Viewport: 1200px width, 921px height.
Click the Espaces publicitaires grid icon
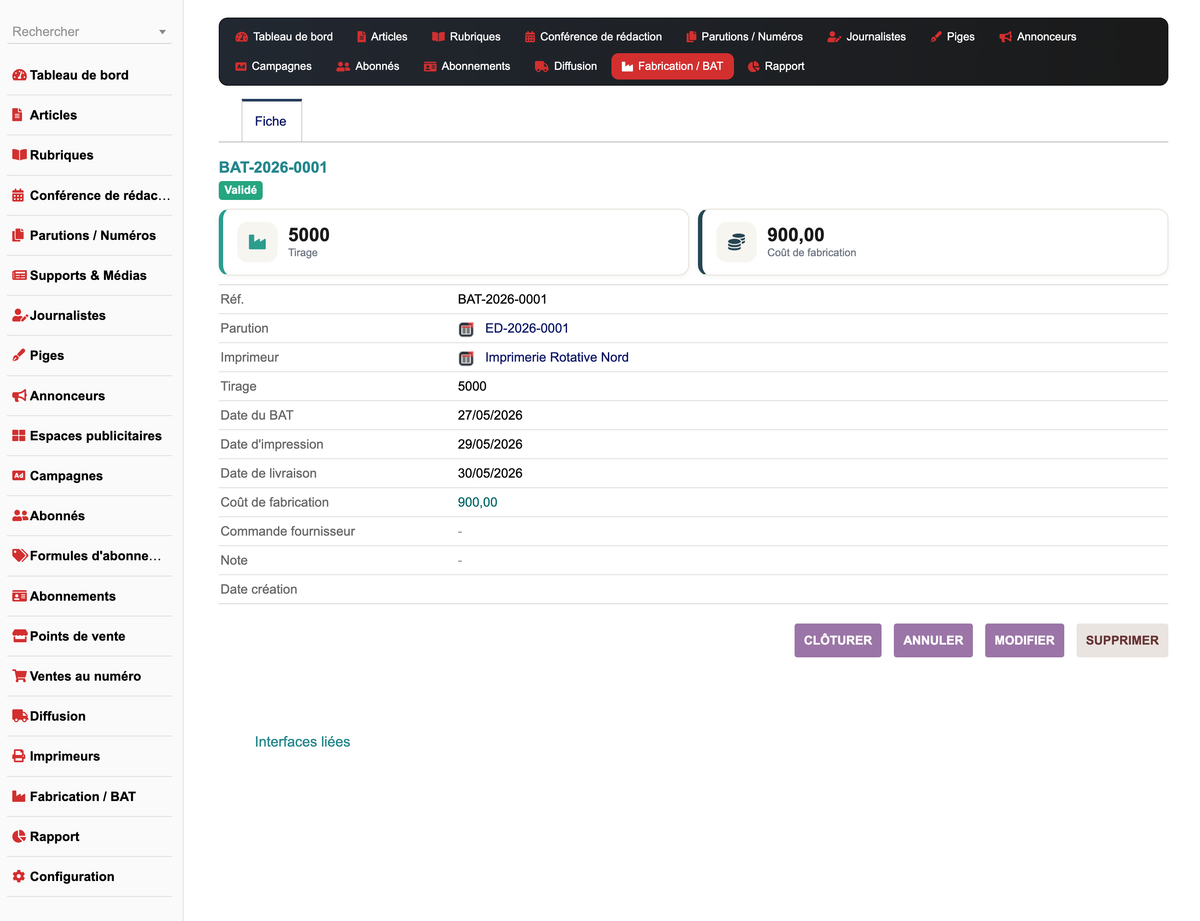point(18,436)
